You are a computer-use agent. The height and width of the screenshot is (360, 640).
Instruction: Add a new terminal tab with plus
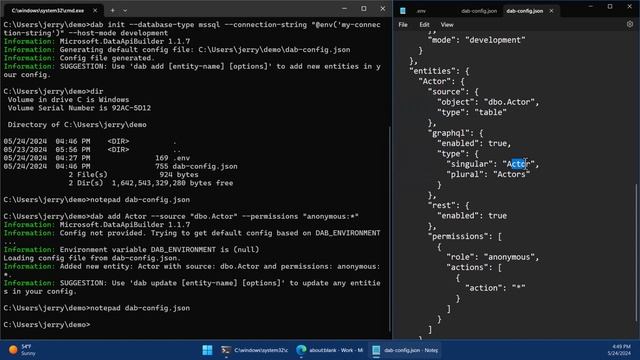pyautogui.click(x=113, y=10)
